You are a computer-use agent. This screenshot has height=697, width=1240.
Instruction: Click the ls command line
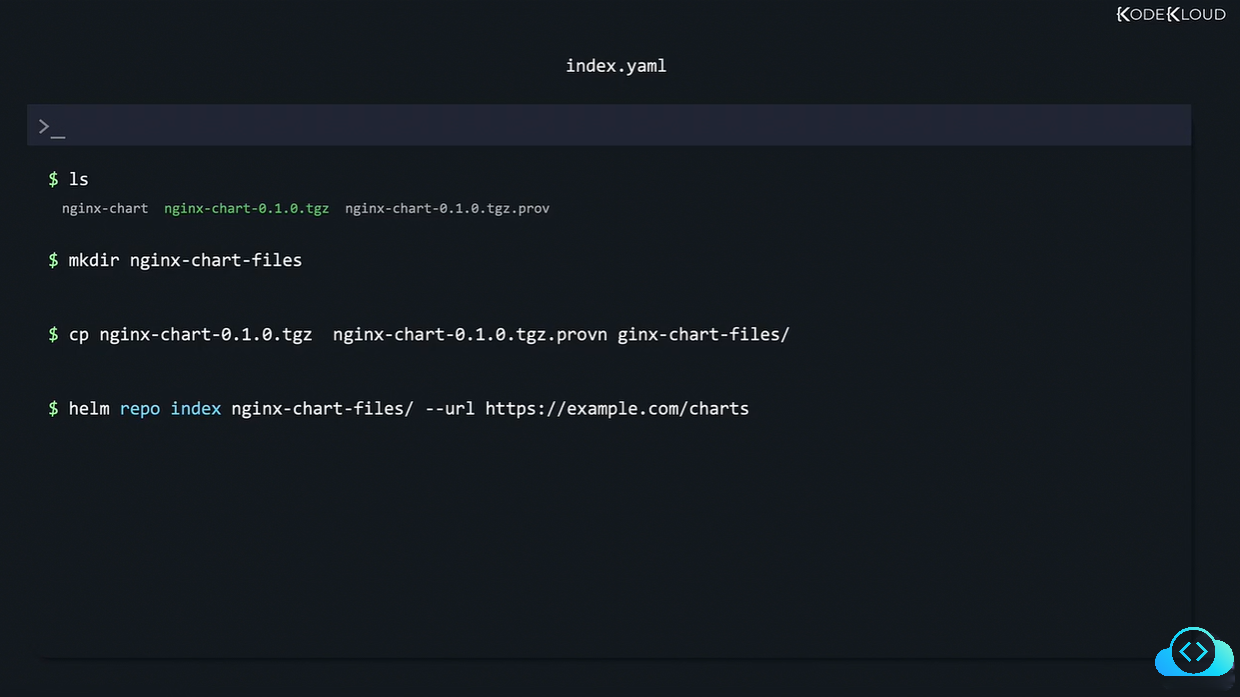[x=78, y=179]
